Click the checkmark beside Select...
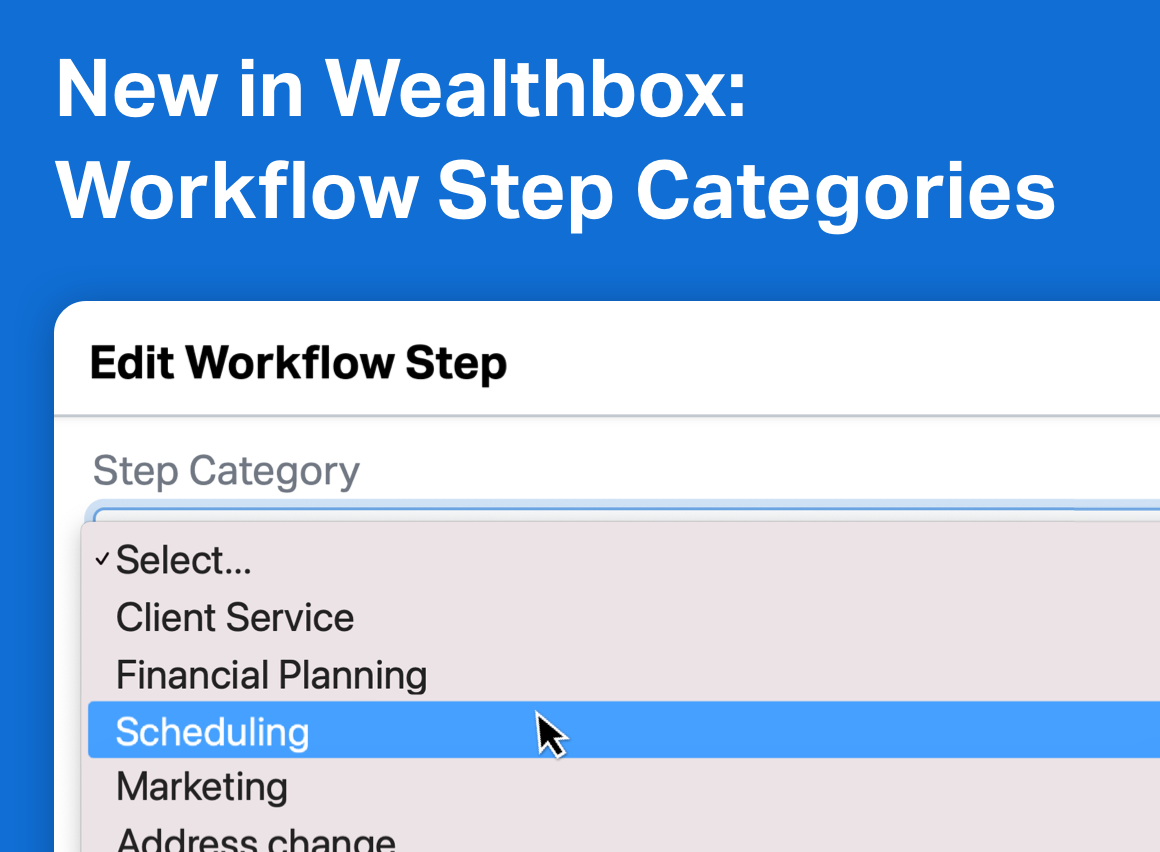The height and width of the screenshot is (852, 1160). (102, 559)
